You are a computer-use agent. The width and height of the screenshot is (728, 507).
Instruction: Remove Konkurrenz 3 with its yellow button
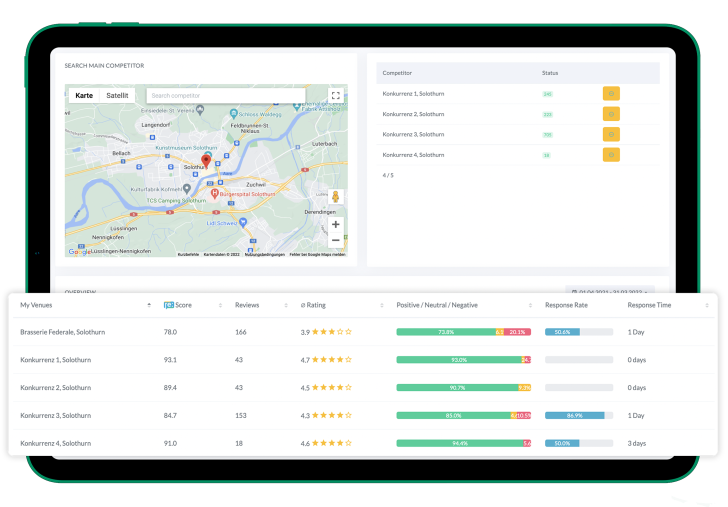(x=611, y=134)
